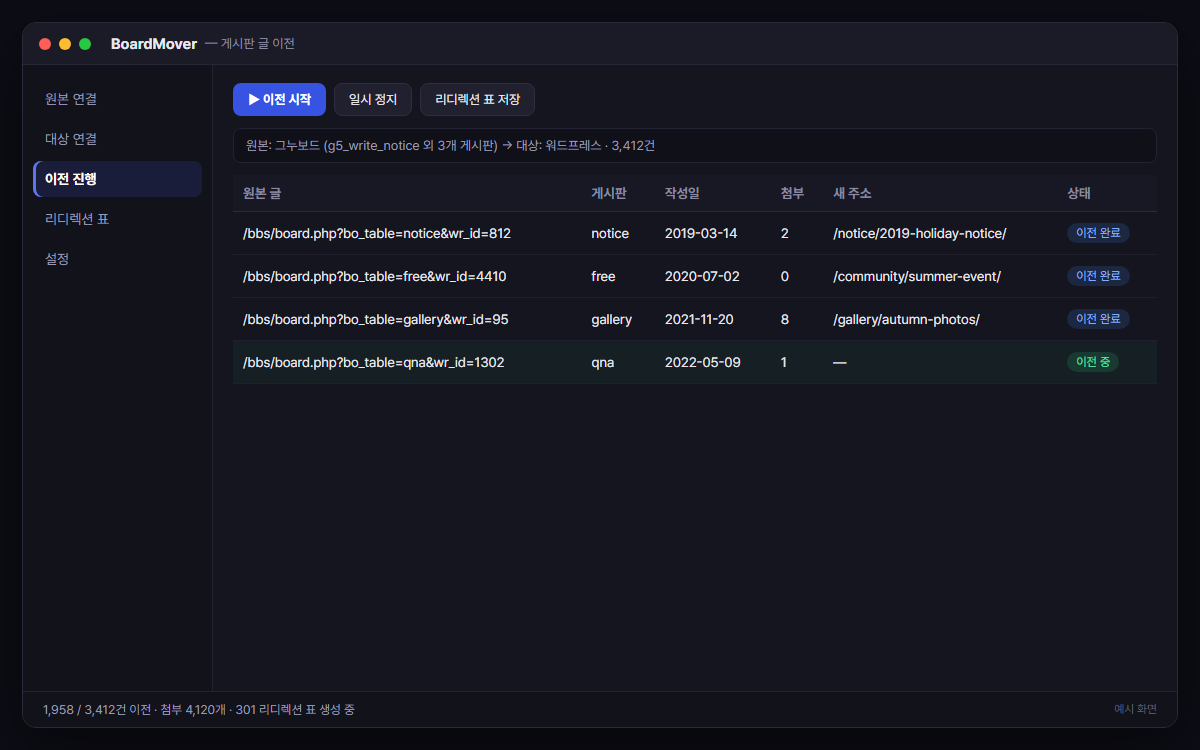1200x750 pixels.
Task: Click the 이전 완료 badge in the gallery row
Action: coord(1098,319)
